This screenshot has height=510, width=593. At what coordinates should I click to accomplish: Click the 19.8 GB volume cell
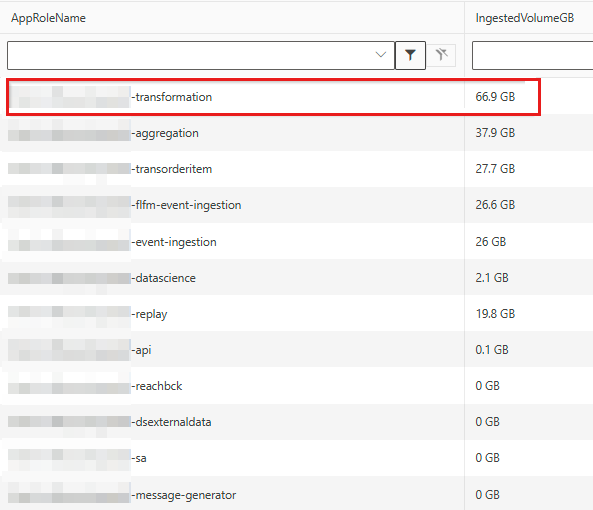pos(495,313)
